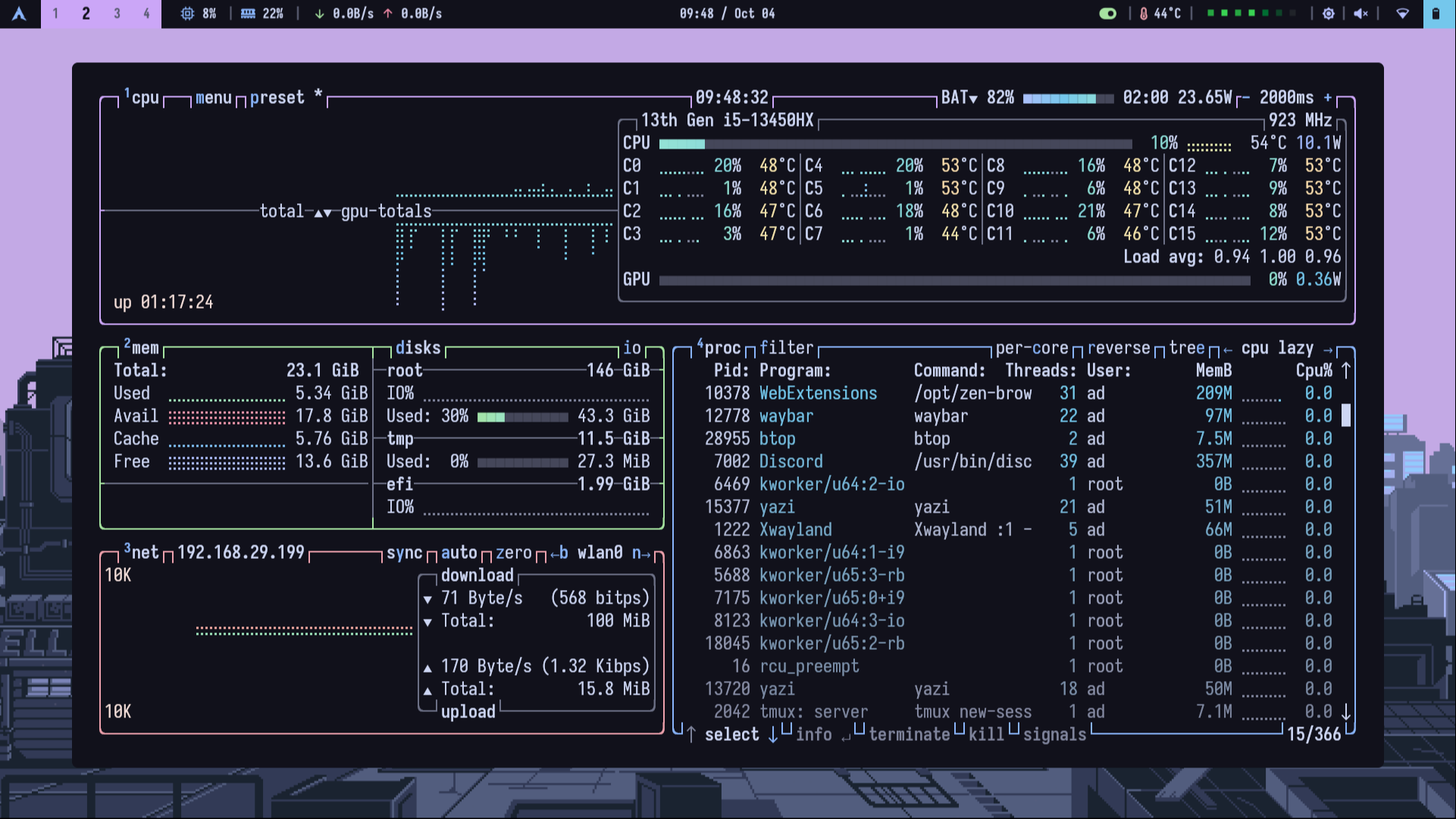The image size is (1456, 819).
Task: Open the btop menu option
Action: [213, 98]
